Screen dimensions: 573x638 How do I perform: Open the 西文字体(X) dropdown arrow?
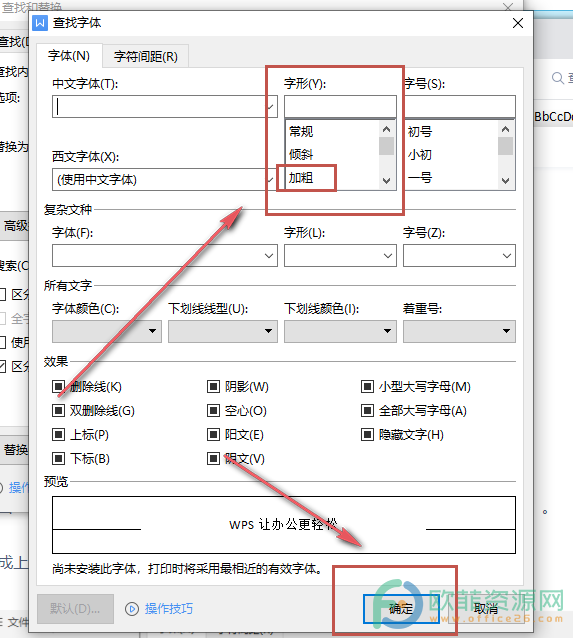tap(270, 179)
